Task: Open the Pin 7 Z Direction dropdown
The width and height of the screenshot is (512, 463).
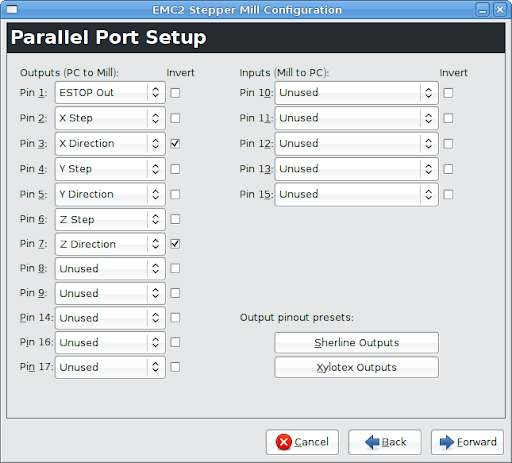Action: point(110,244)
